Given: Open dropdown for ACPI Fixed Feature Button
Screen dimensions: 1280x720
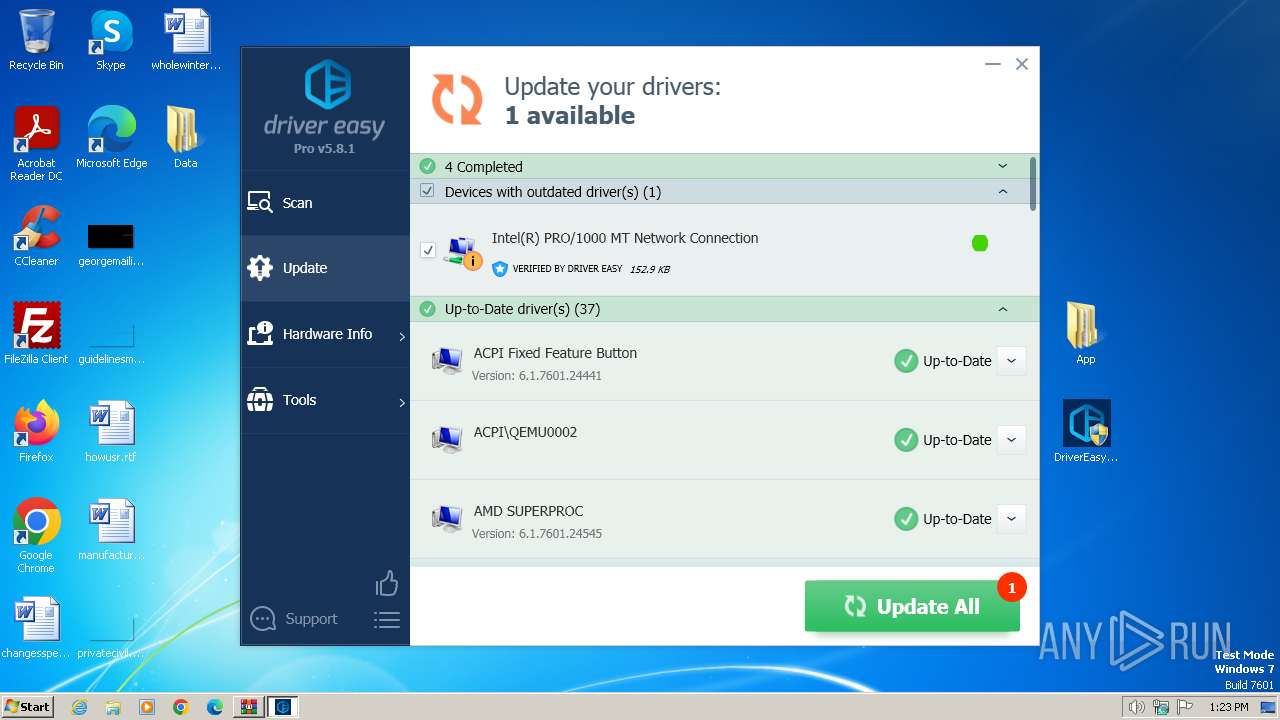Looking at the screenshot, I should pyautogui.click(x=1011, y=361).
